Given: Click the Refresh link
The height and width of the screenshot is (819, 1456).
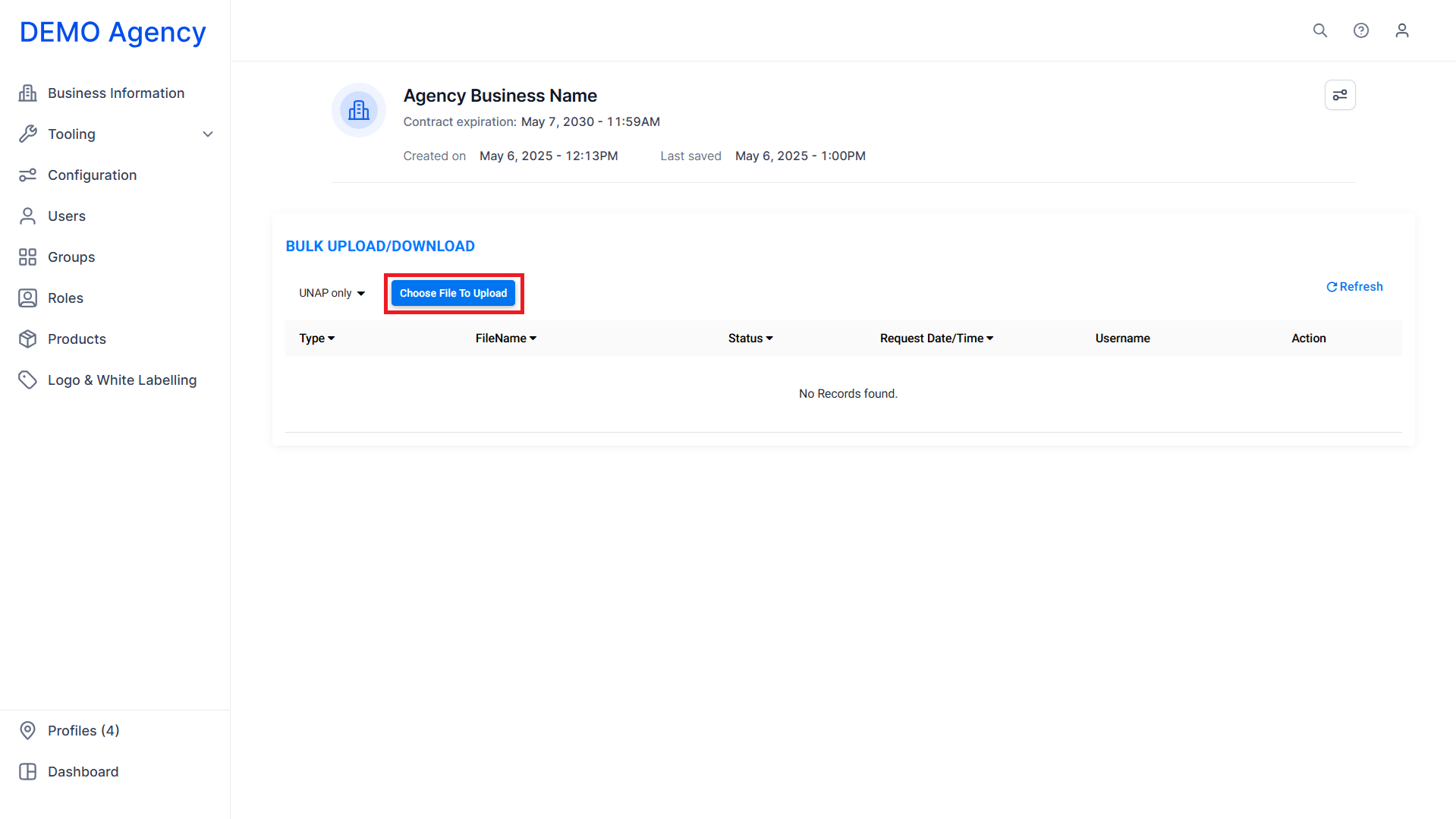Looking at the screenshot, I should 1354,287.
